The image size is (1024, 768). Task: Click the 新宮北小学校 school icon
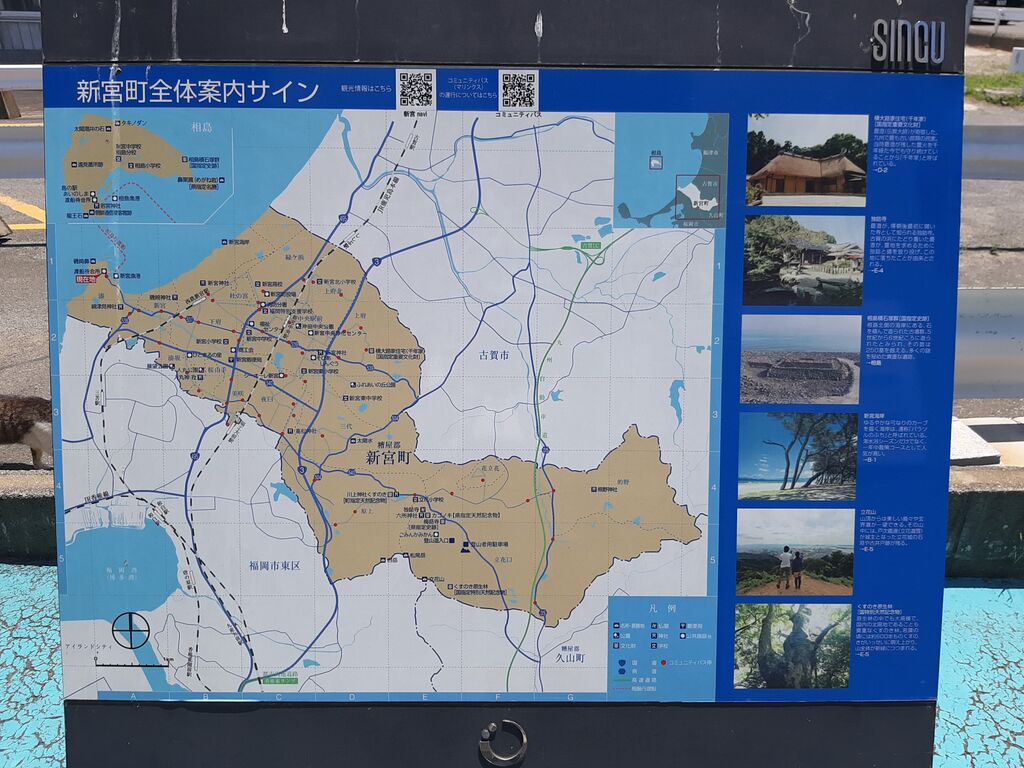[x=317, y=282]
